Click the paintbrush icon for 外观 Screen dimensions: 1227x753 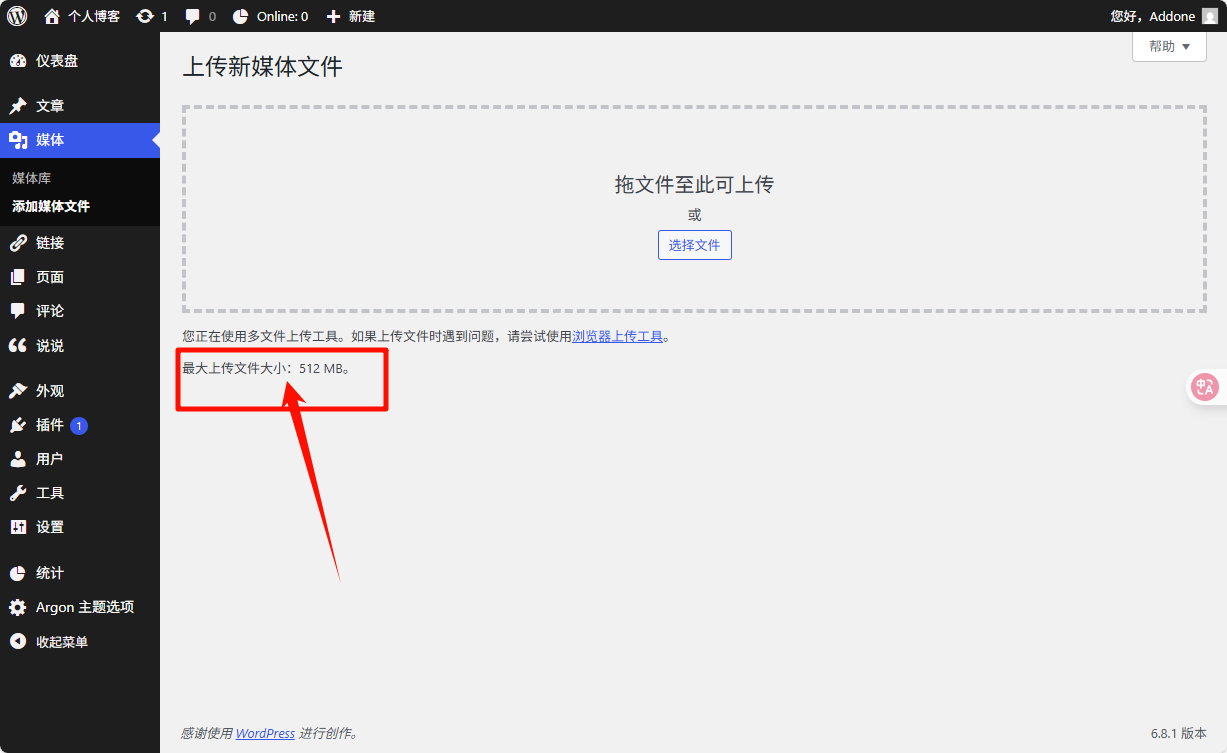pyautogui.click(x=18, y=391)
